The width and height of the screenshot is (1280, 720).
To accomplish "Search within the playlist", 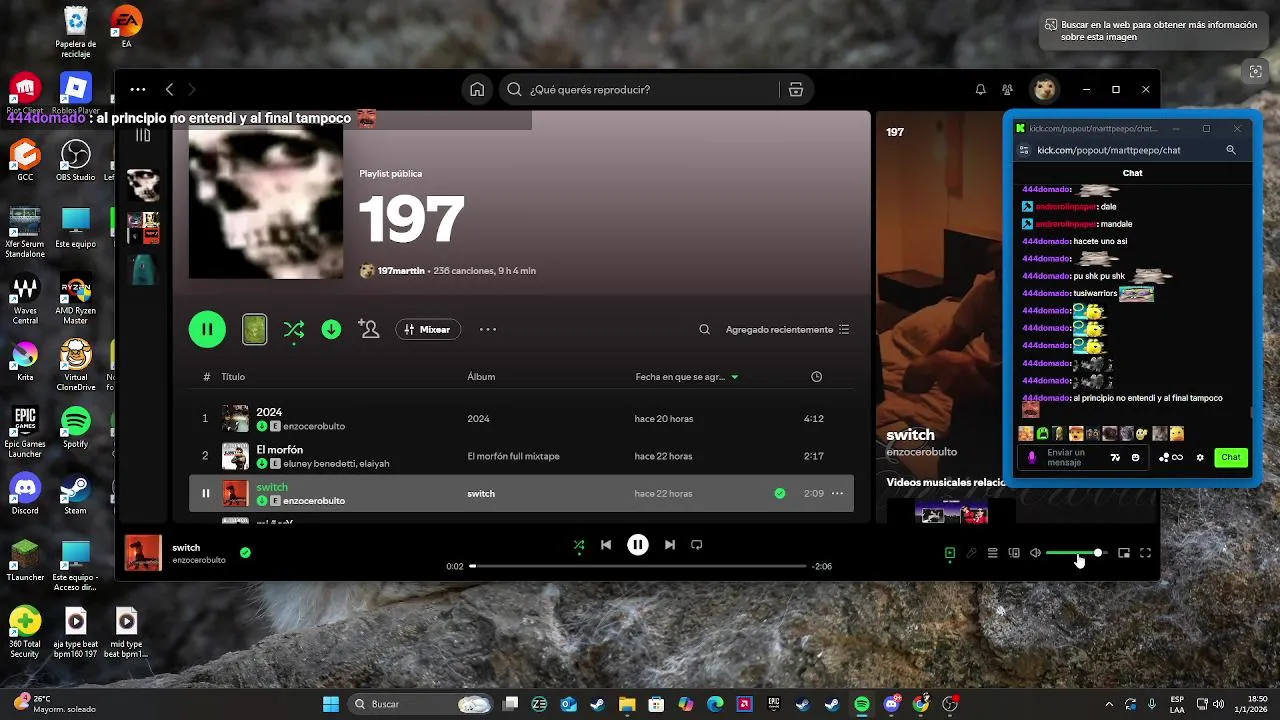I will tap(704, 329).
